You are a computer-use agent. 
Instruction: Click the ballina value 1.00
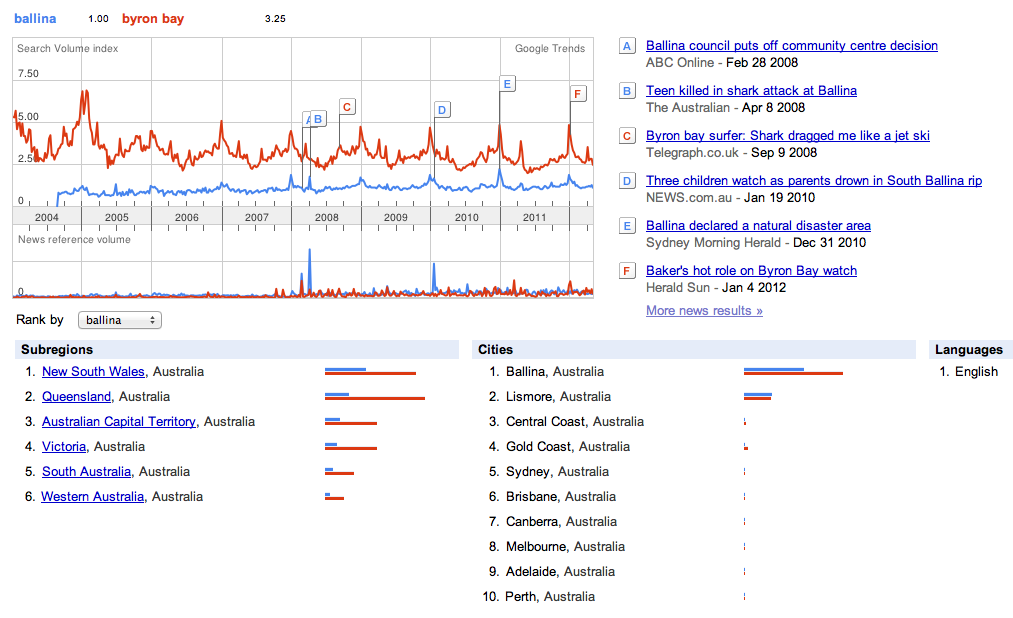pos(98,19)
